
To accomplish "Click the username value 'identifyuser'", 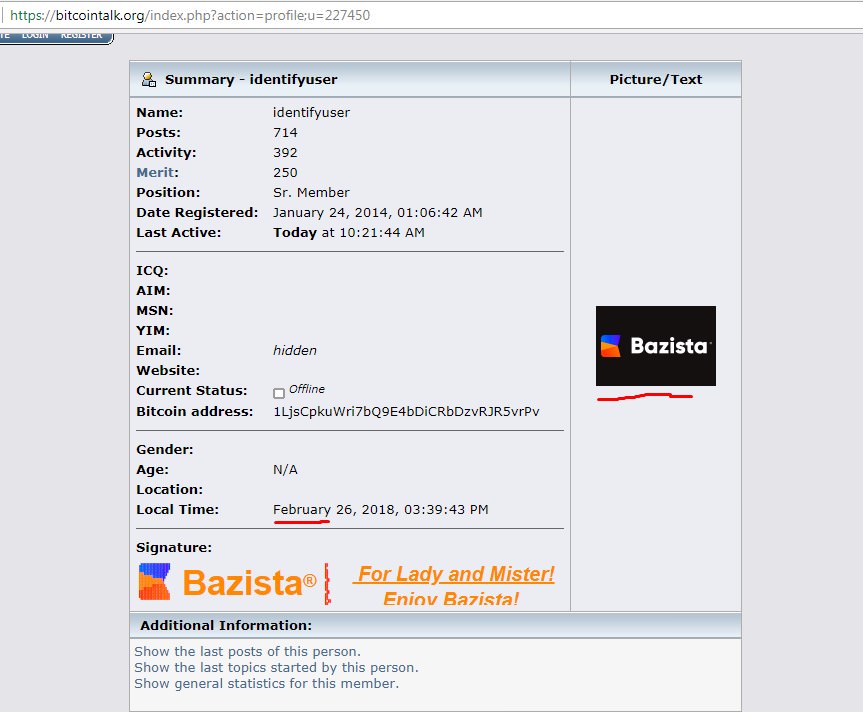I will pos(311,113).
